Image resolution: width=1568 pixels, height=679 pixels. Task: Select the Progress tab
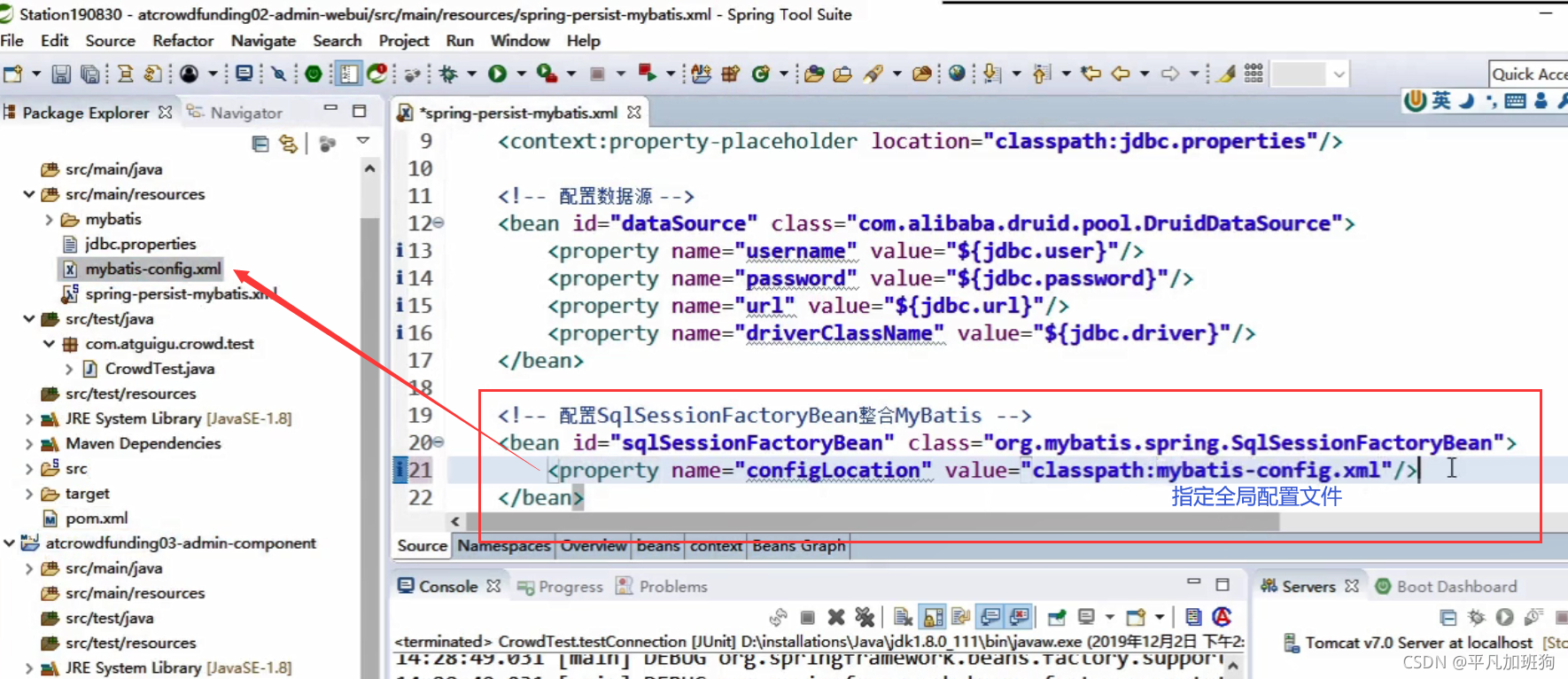click(560, 587)
